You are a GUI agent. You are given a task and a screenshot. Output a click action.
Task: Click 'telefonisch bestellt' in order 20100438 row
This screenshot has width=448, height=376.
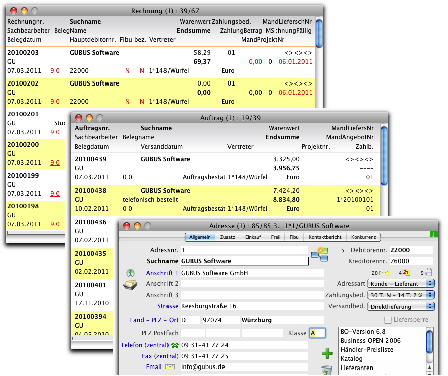point(150,200)
